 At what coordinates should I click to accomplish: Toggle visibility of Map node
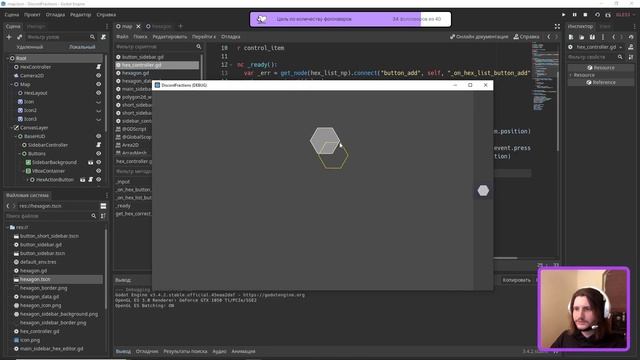coord(98,84)
